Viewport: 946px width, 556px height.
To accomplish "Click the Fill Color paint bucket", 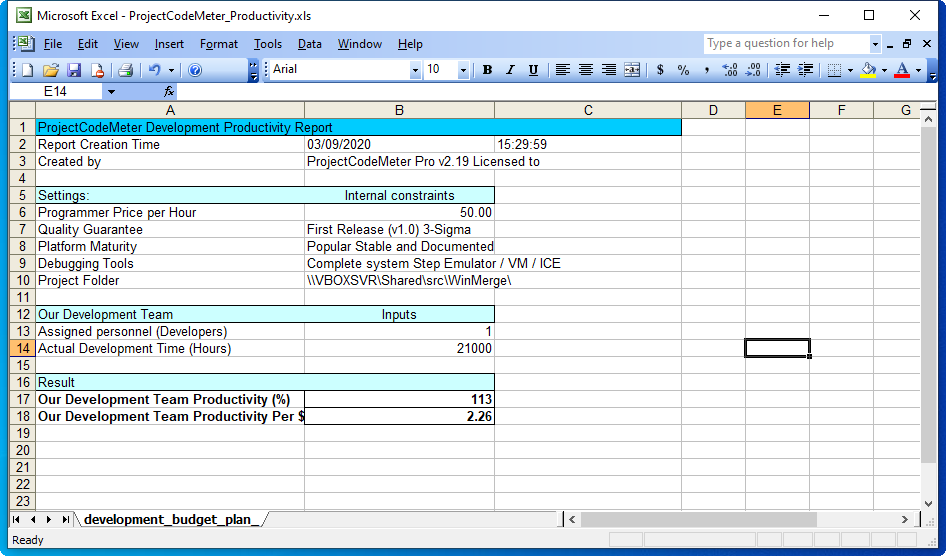I will (x=867, y=70).
